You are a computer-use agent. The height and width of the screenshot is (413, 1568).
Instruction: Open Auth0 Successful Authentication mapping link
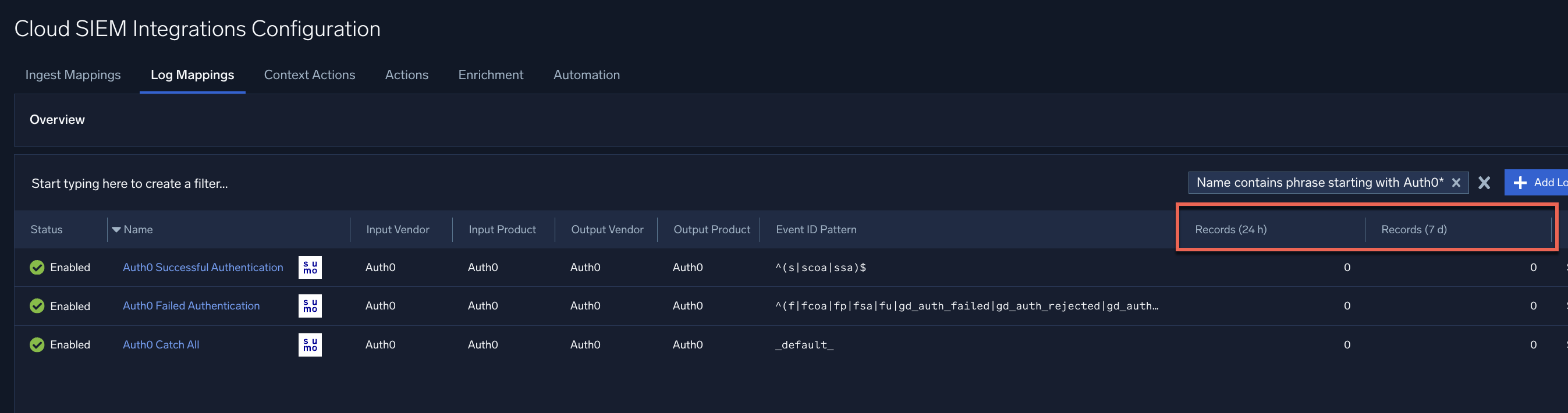(x=203, y=268)
